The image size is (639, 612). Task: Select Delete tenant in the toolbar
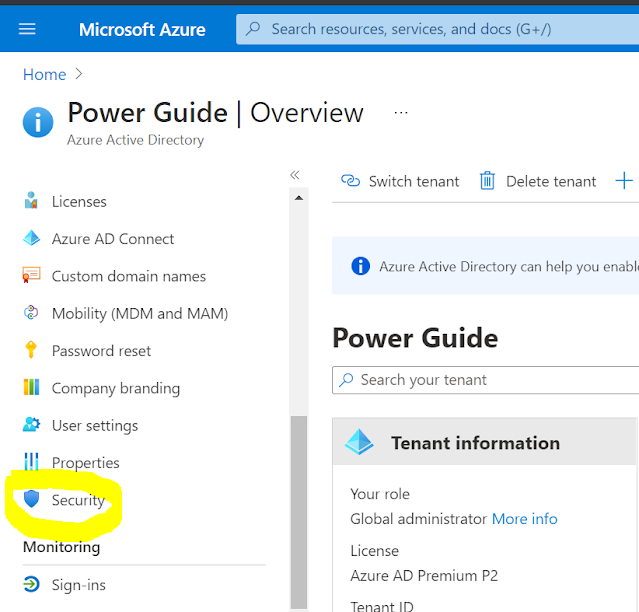click(x=551, y=181)
